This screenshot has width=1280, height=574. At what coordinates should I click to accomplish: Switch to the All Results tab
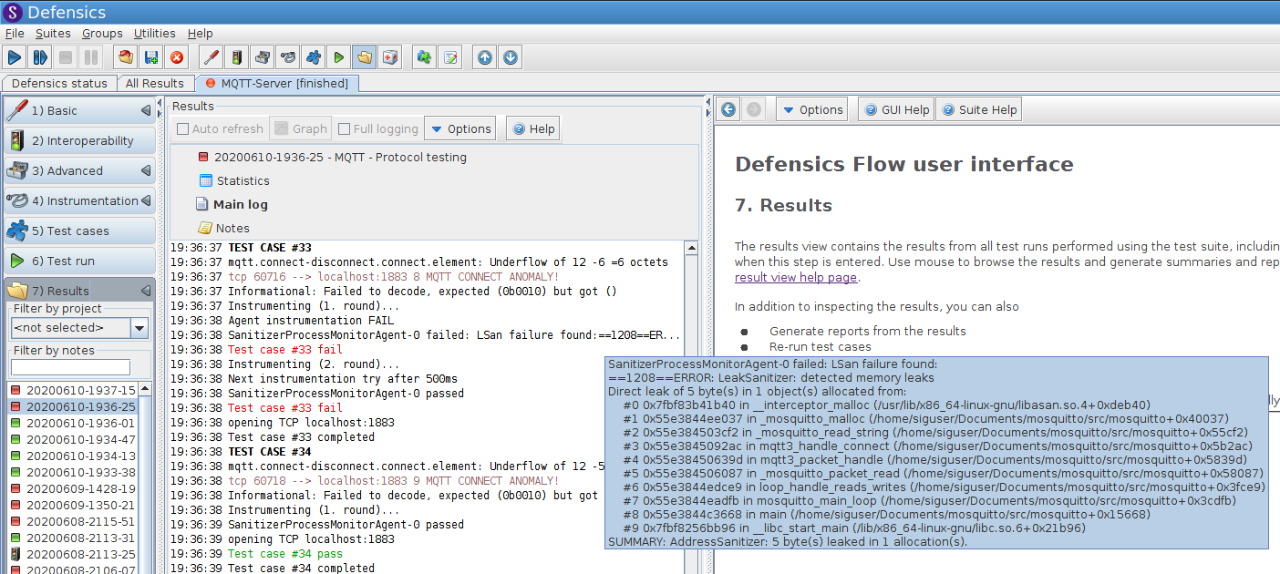point(154,83)
